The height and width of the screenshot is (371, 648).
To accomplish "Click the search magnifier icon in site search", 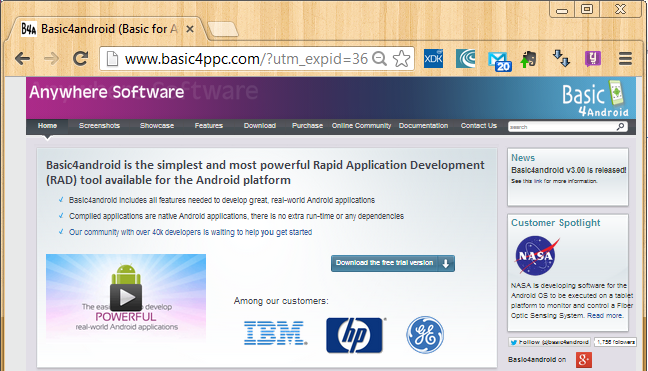I will coord(621,126).
